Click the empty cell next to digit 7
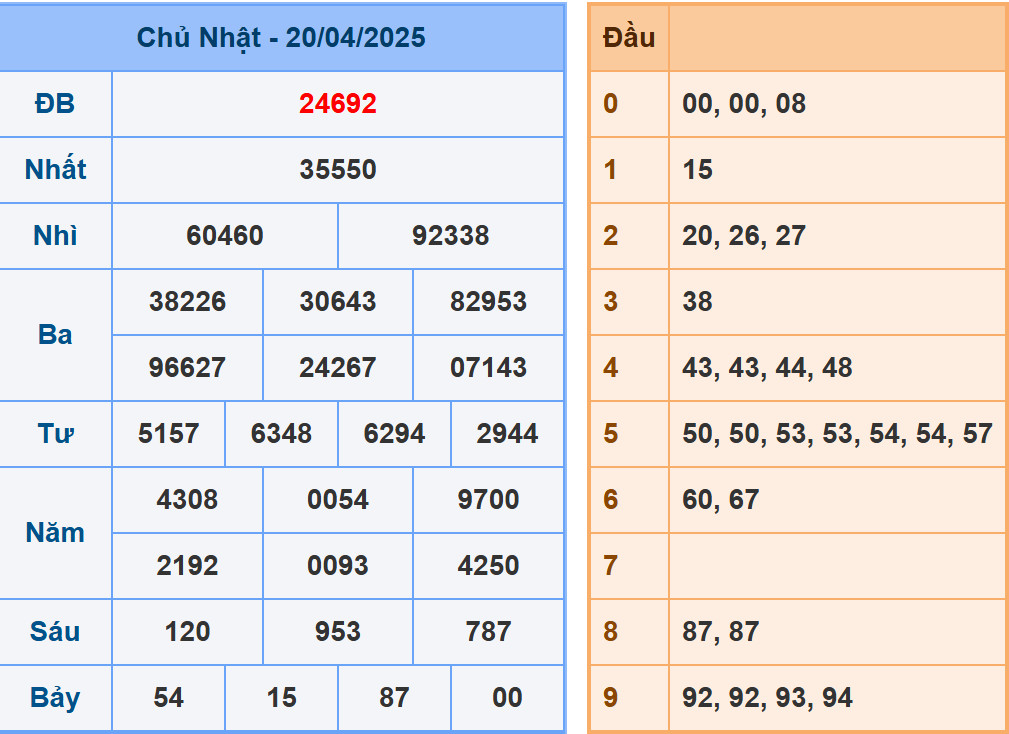Screen dimensions: 1009x734 pyautogui.click(x=838, y=566)
